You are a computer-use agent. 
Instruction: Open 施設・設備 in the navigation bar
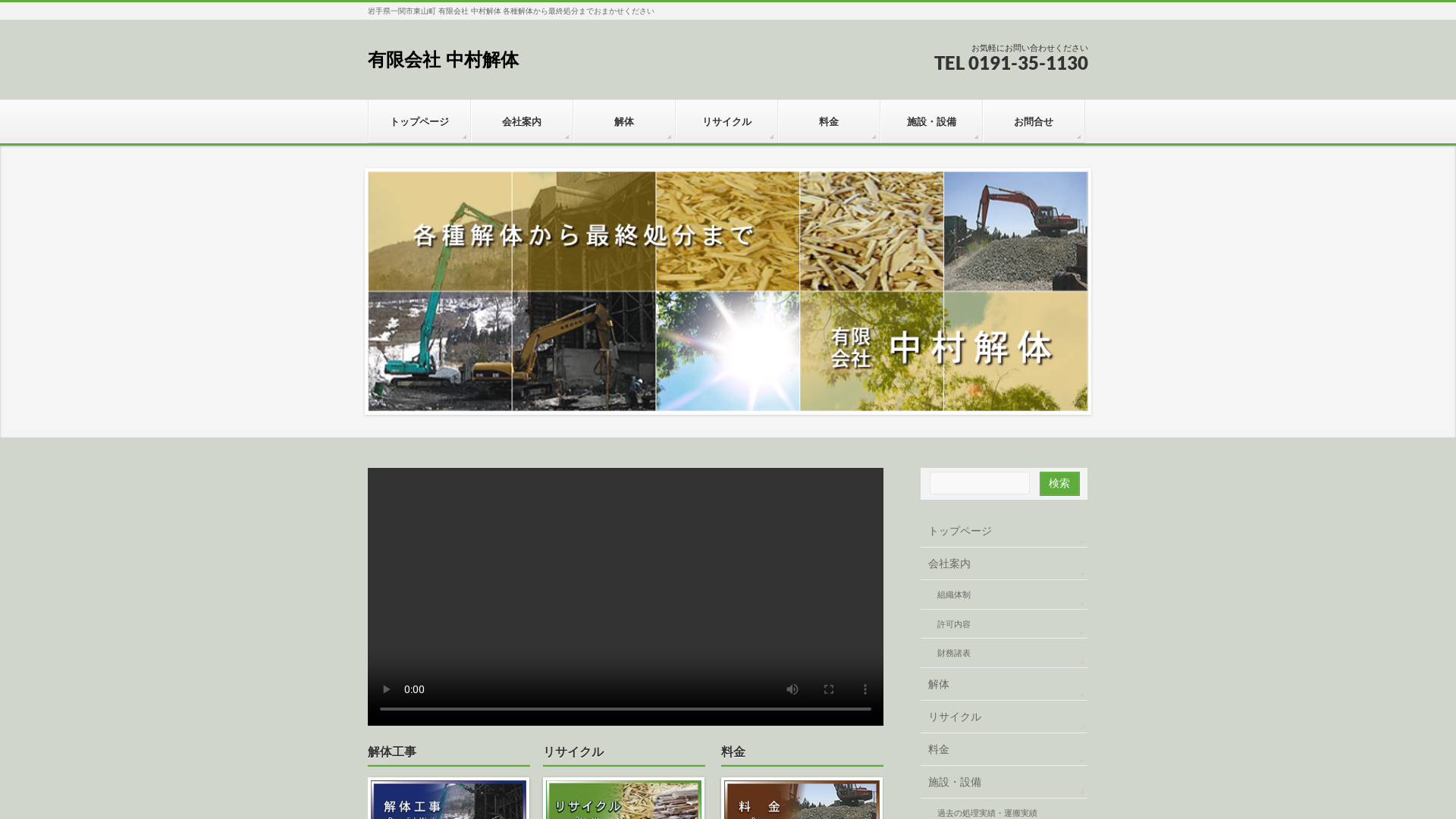click(x=931, y=121)
